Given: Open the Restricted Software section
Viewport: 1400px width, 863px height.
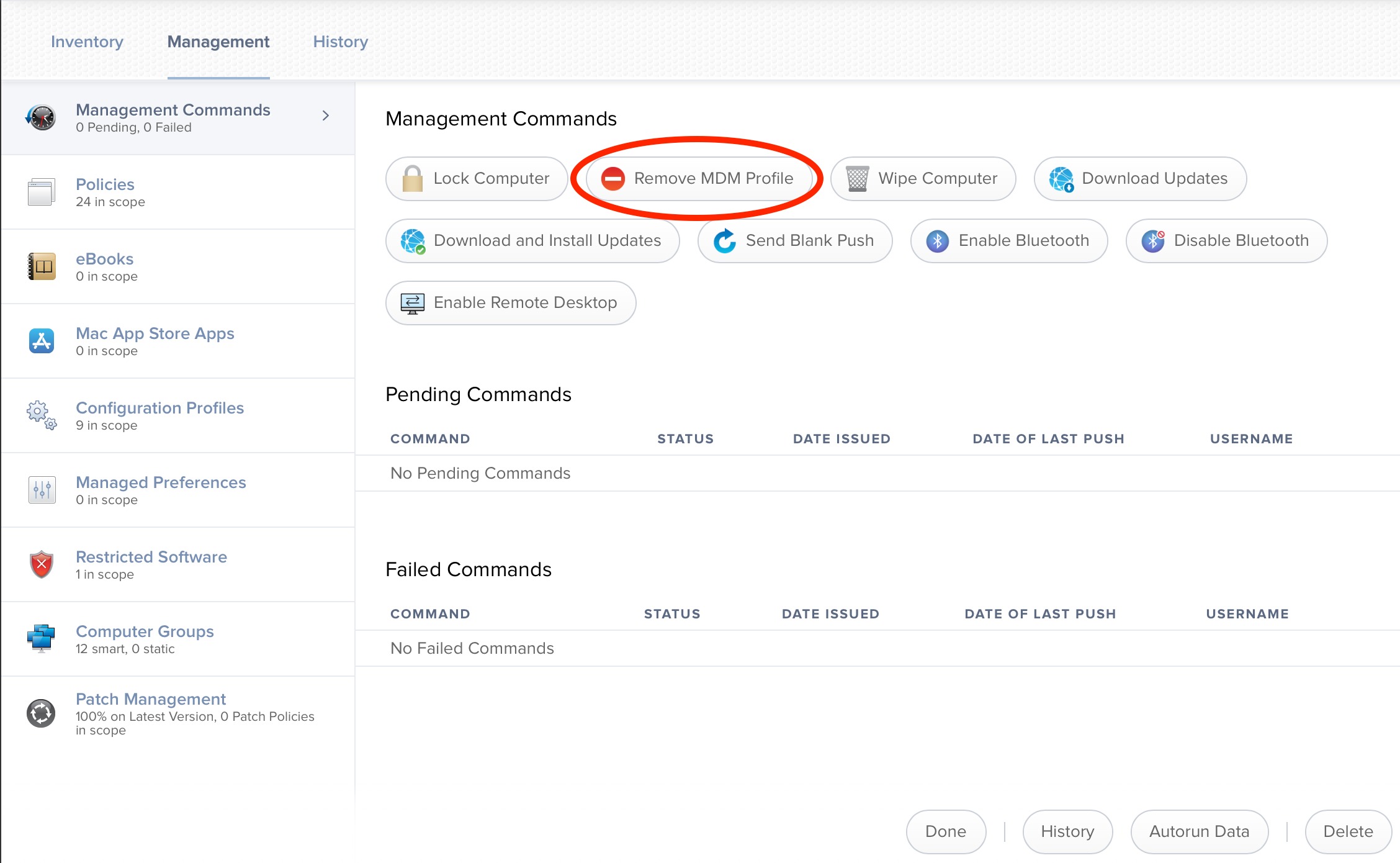Looking at the screenshot, I should tap(178, 564).
